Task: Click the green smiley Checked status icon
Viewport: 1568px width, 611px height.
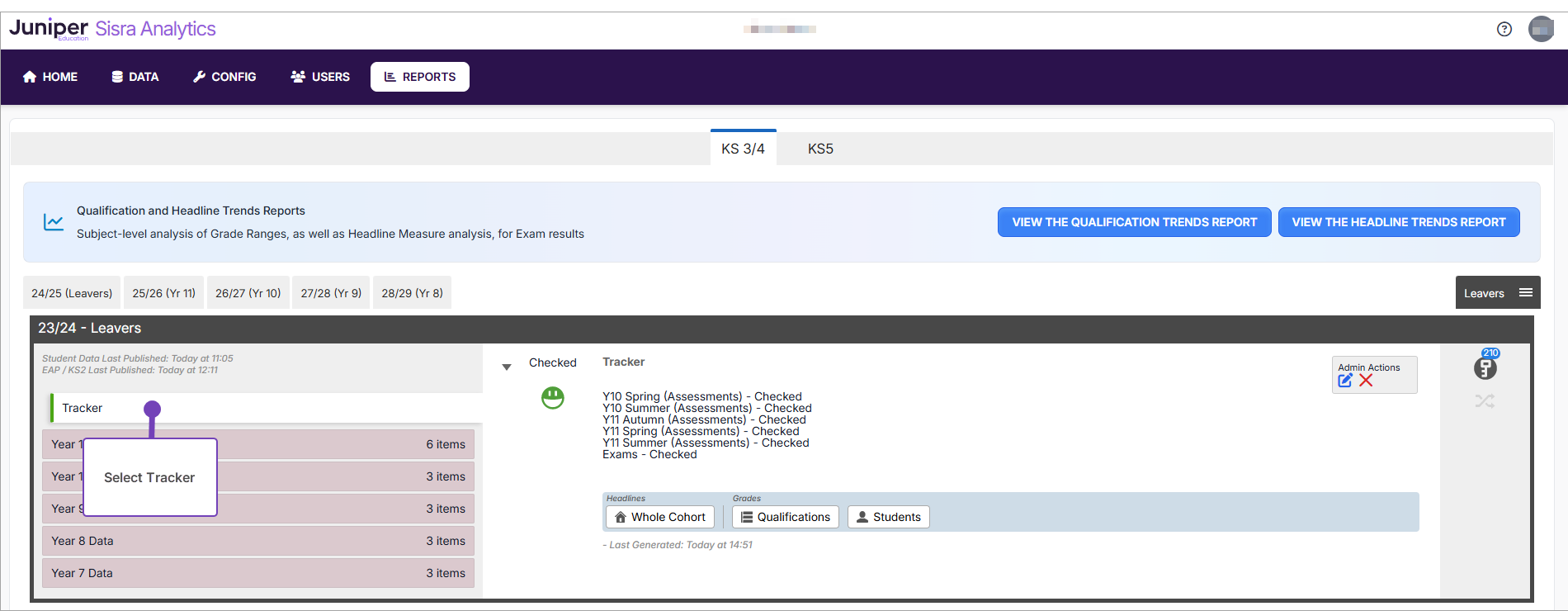Action: [x=552, y=398]
